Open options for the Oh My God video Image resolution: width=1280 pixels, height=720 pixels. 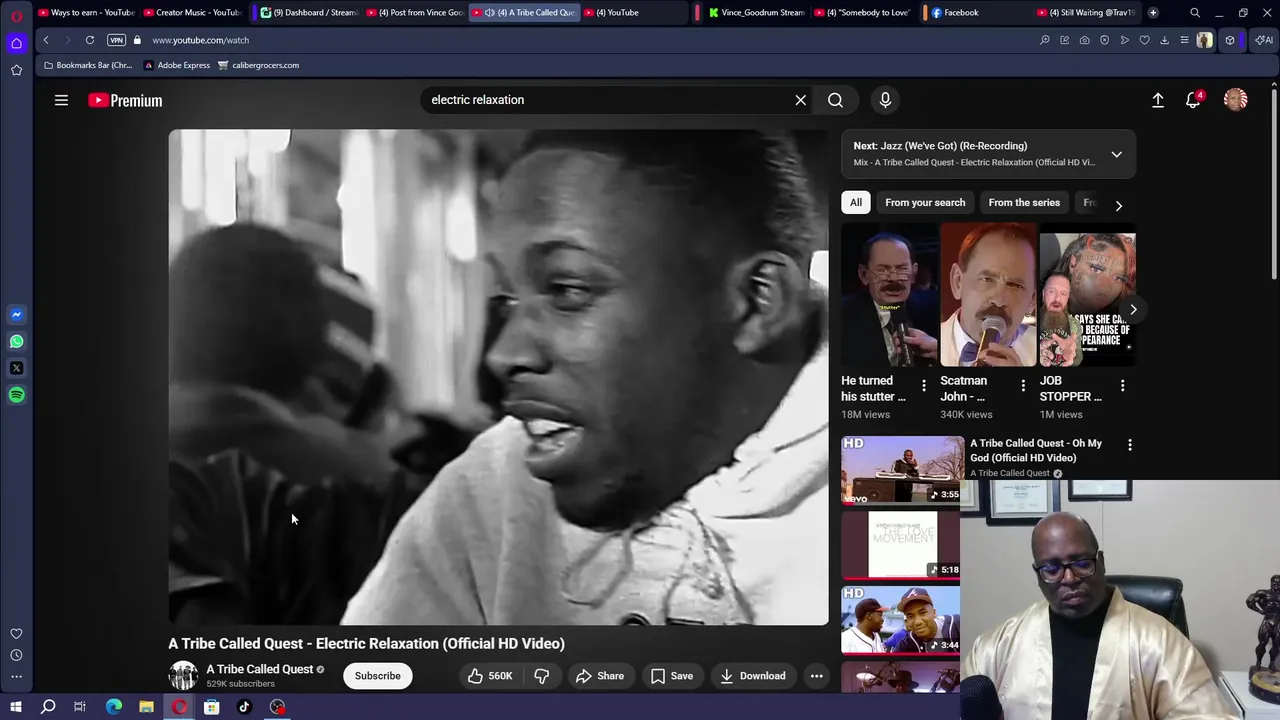(1130, 445)
